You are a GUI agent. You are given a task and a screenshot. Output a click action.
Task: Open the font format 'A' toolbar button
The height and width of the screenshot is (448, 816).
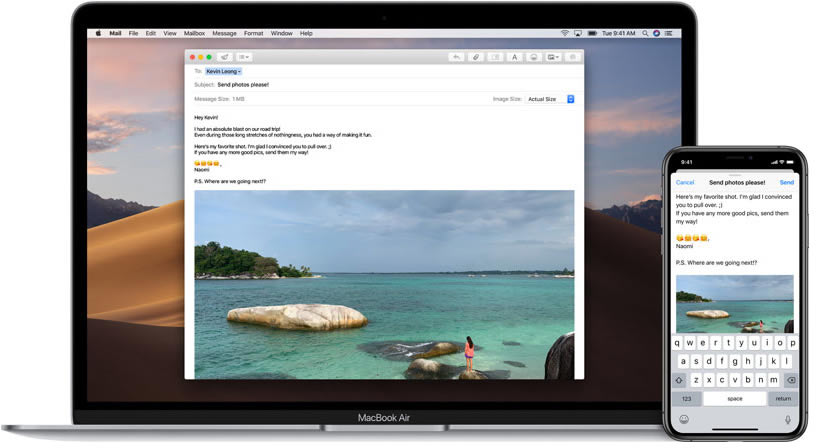pos(515,57)
